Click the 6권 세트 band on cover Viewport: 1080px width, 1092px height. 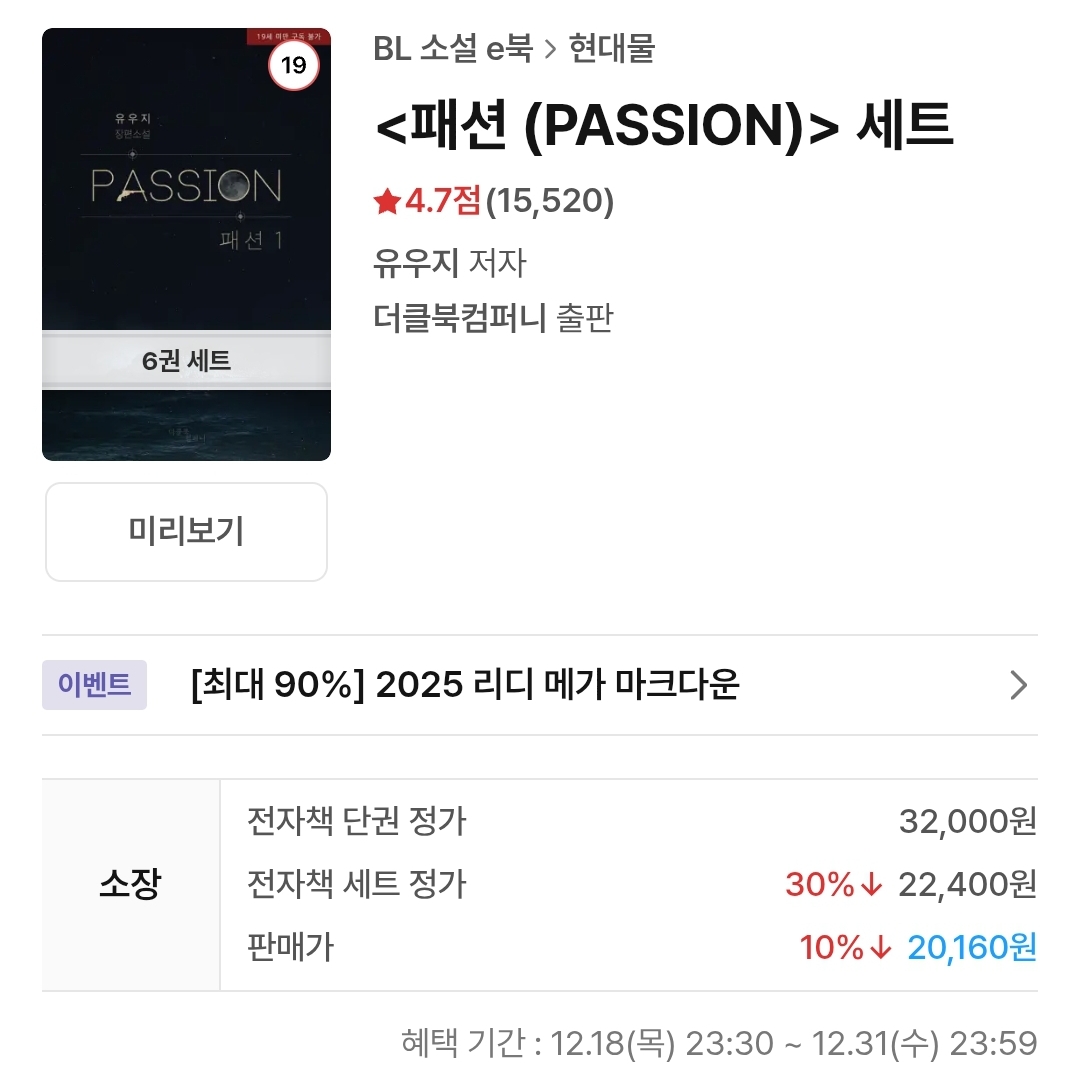pos(186,361)
